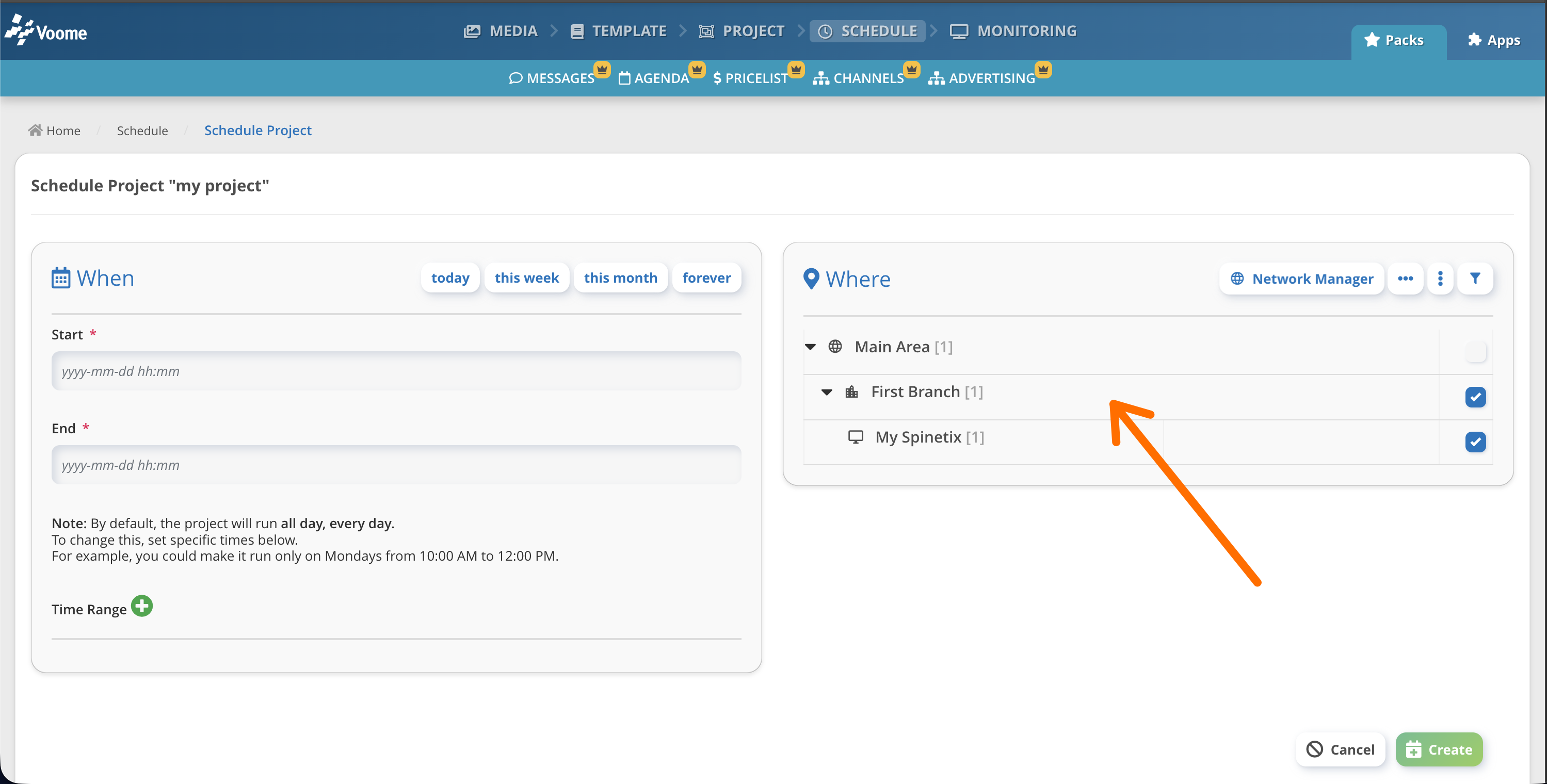Collapse the Main Area node

point(810,347)
